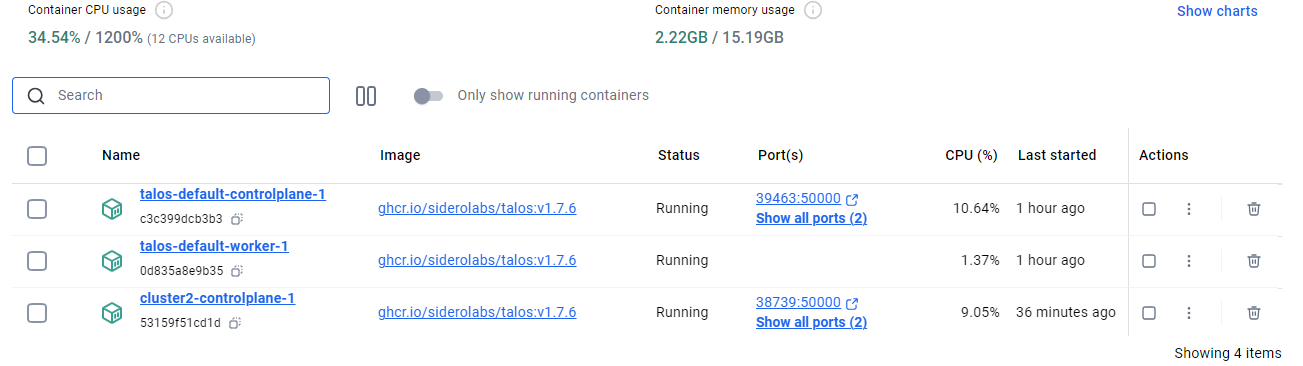Copy container ID c3c399dcb3b3
The width and height of the screenshot is (1303, 366).
237,219
